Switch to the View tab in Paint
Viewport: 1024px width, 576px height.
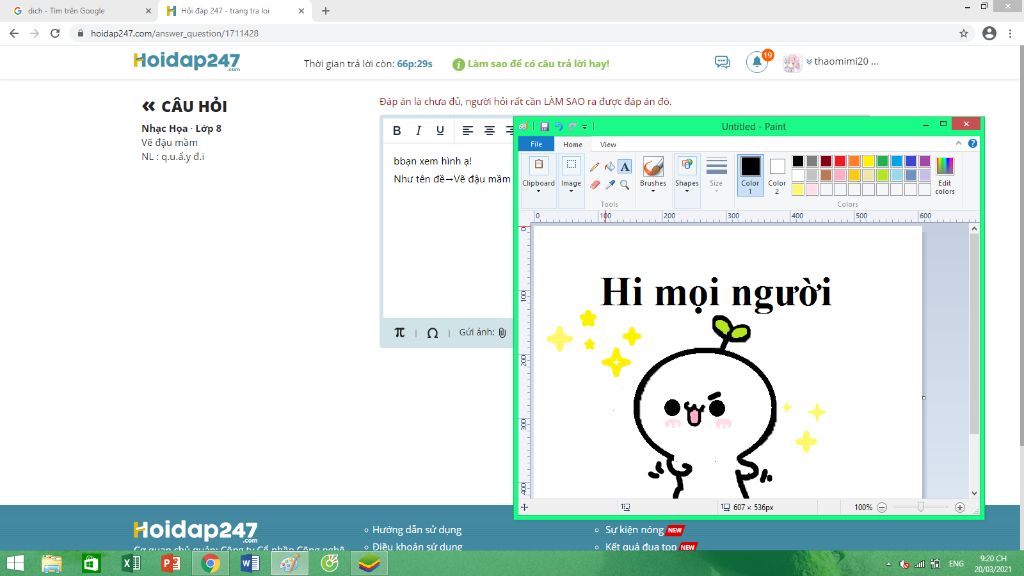pyautogui.click(x=608, y=144)
